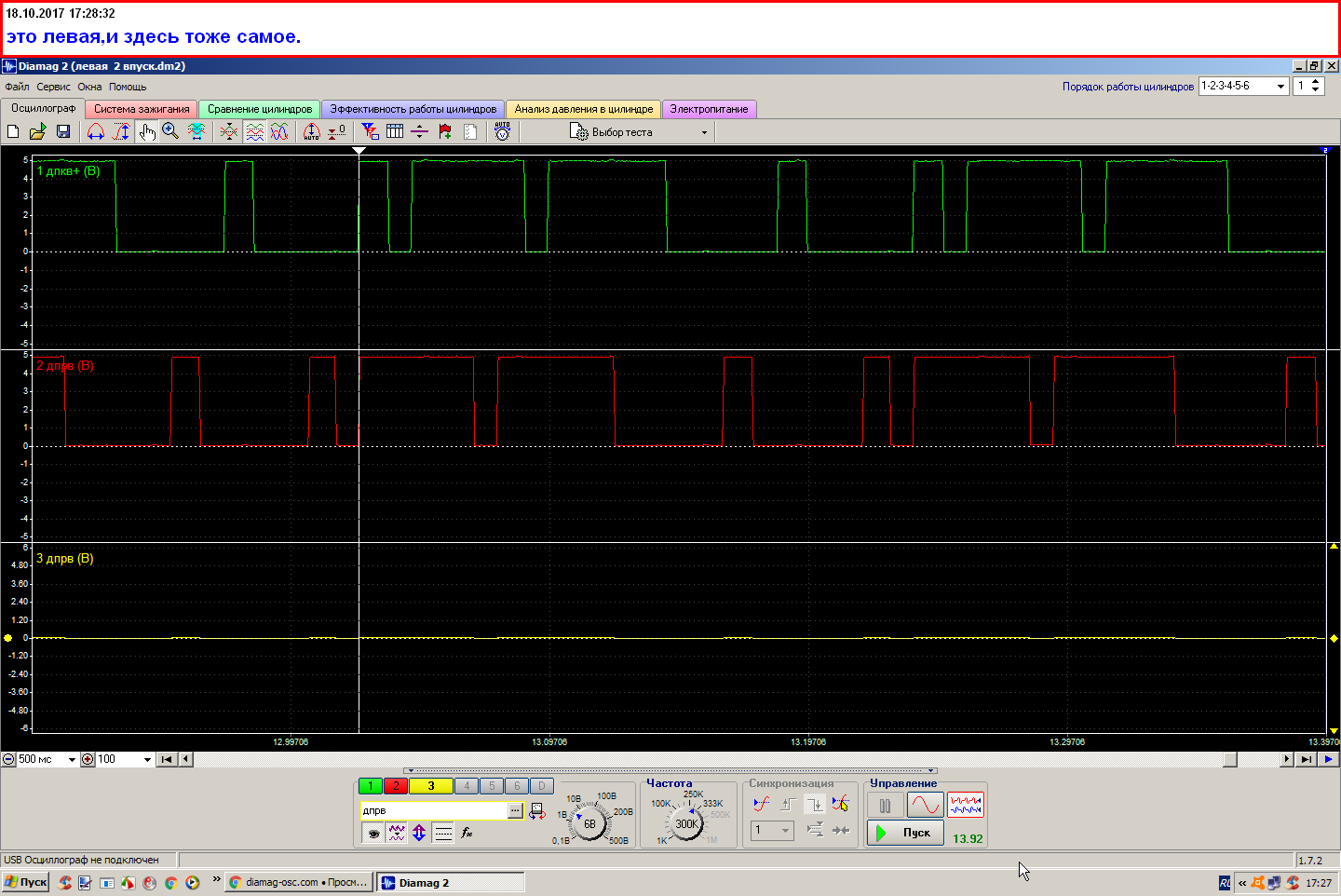This screenshot has height=896, width=1341.
Task: Enable the D digital channel button
Action: [542, 786]
